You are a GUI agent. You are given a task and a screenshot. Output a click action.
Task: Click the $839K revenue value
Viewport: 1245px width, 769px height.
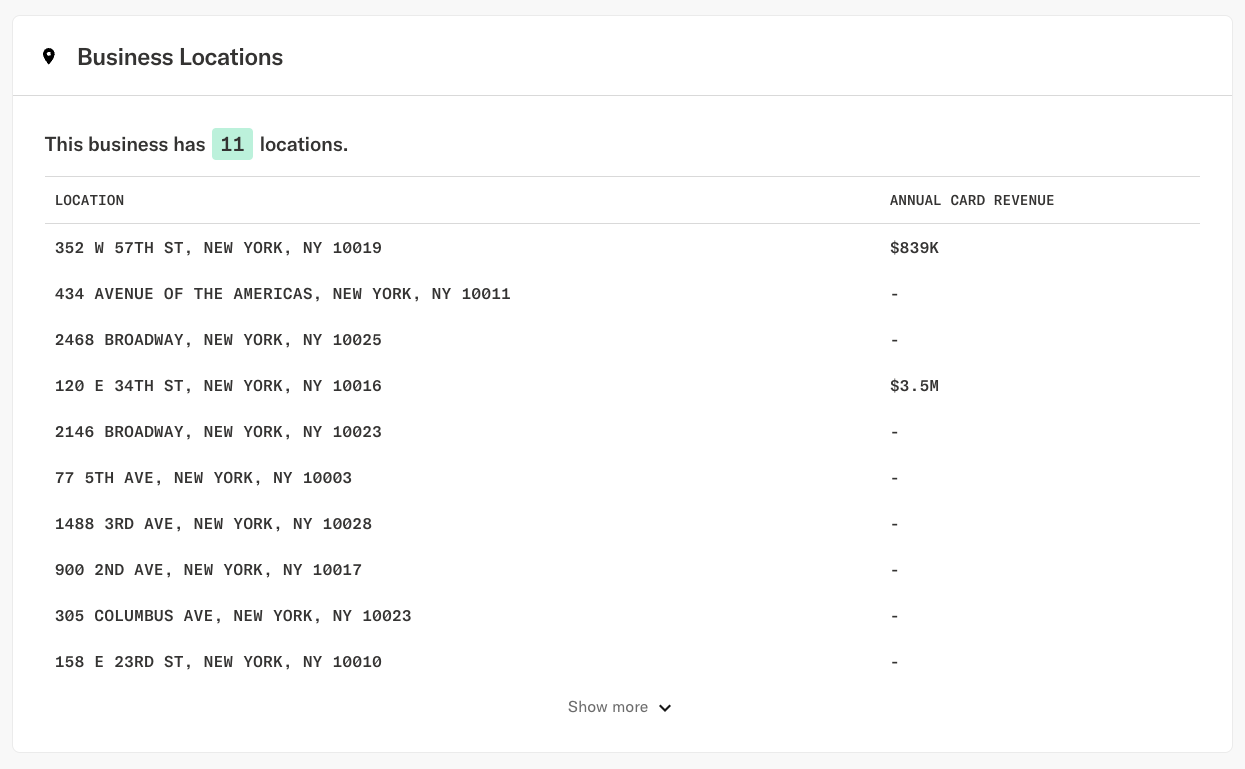point(914,248)
